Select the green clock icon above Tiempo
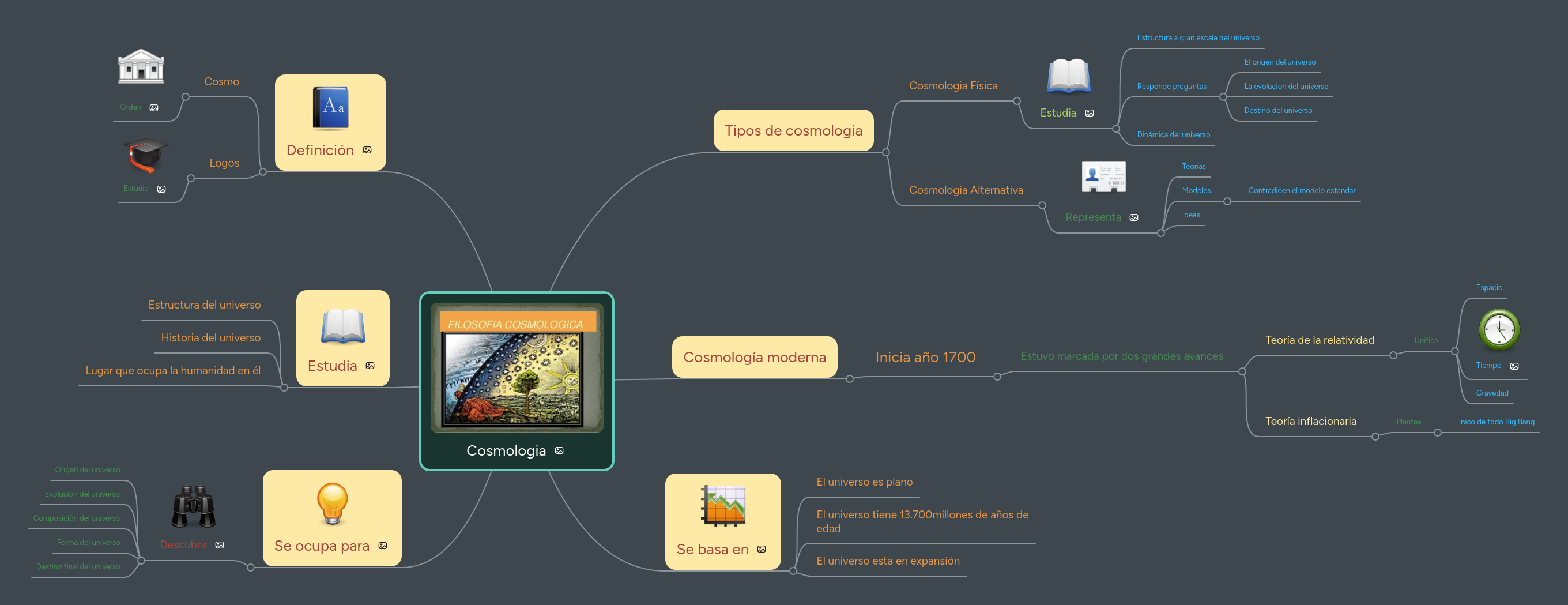 1499,330
